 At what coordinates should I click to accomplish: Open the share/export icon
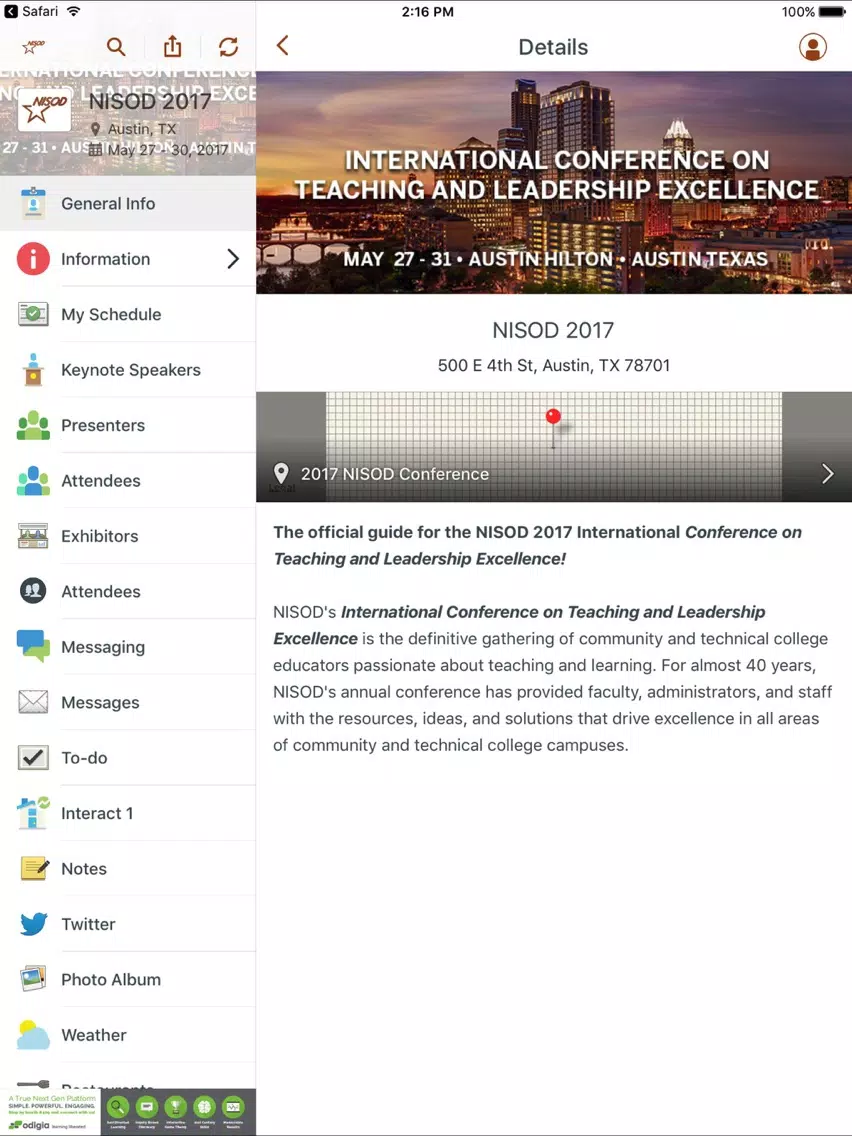tap(172, 46)
